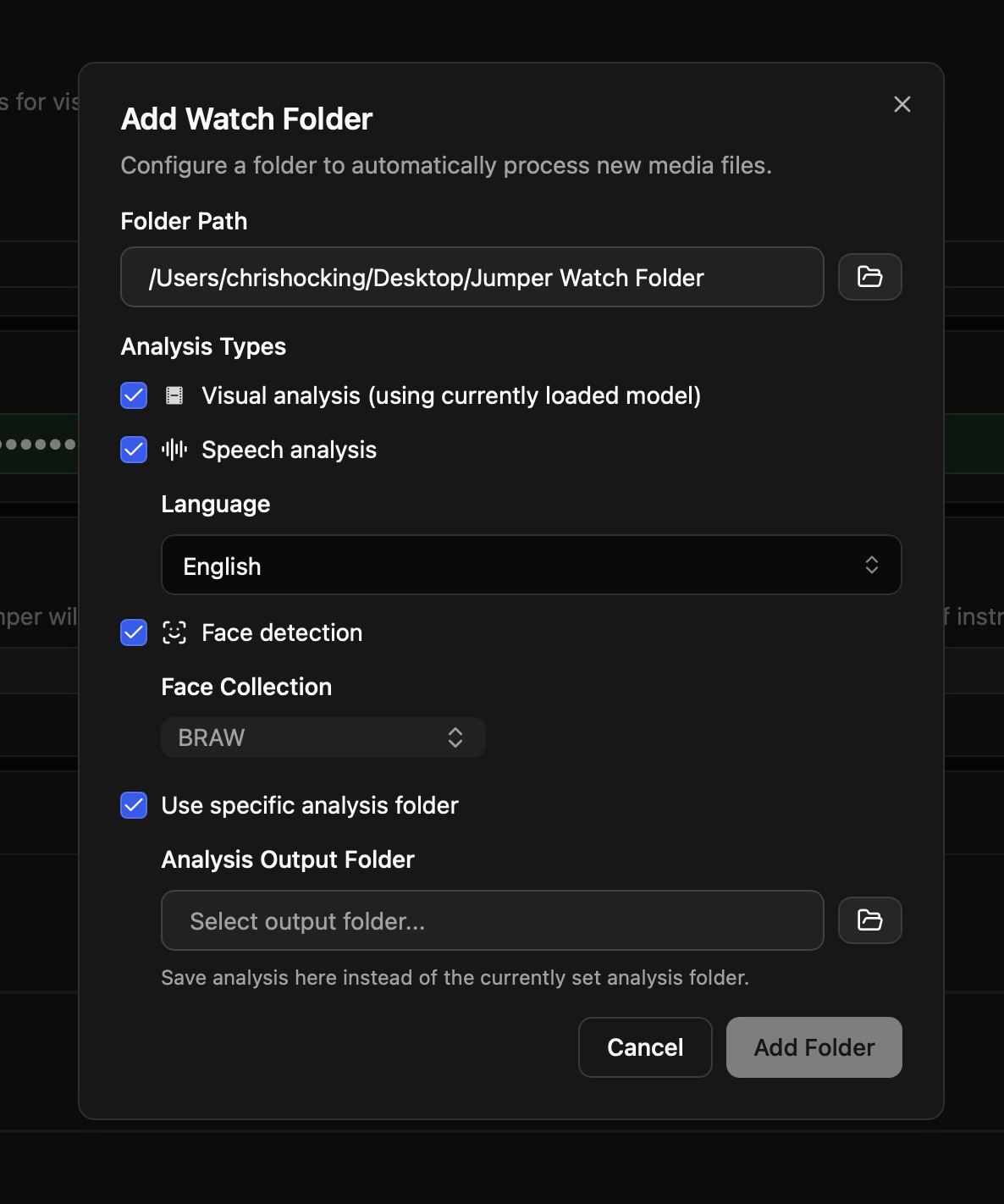Screen dimensions: 1004x1204
Task: Expand the output folder selector
Action: point(491,920)
